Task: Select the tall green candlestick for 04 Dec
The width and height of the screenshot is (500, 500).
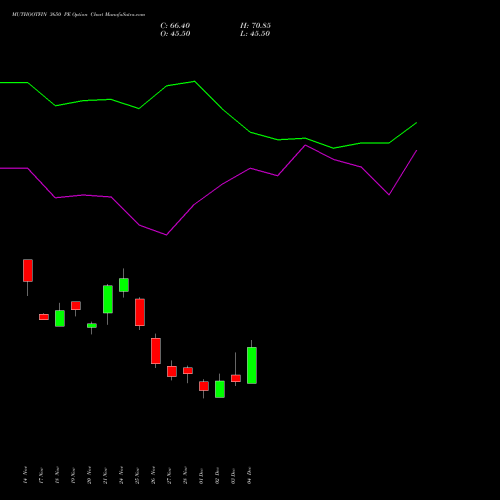Action: click(x=252, y=365)
